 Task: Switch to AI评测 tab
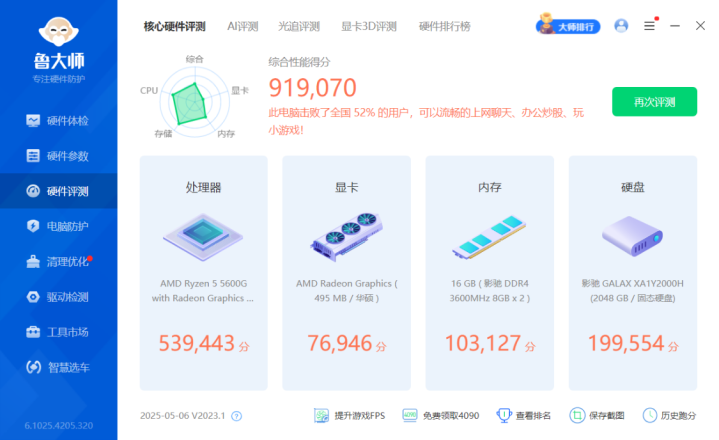tap(243, 27)
